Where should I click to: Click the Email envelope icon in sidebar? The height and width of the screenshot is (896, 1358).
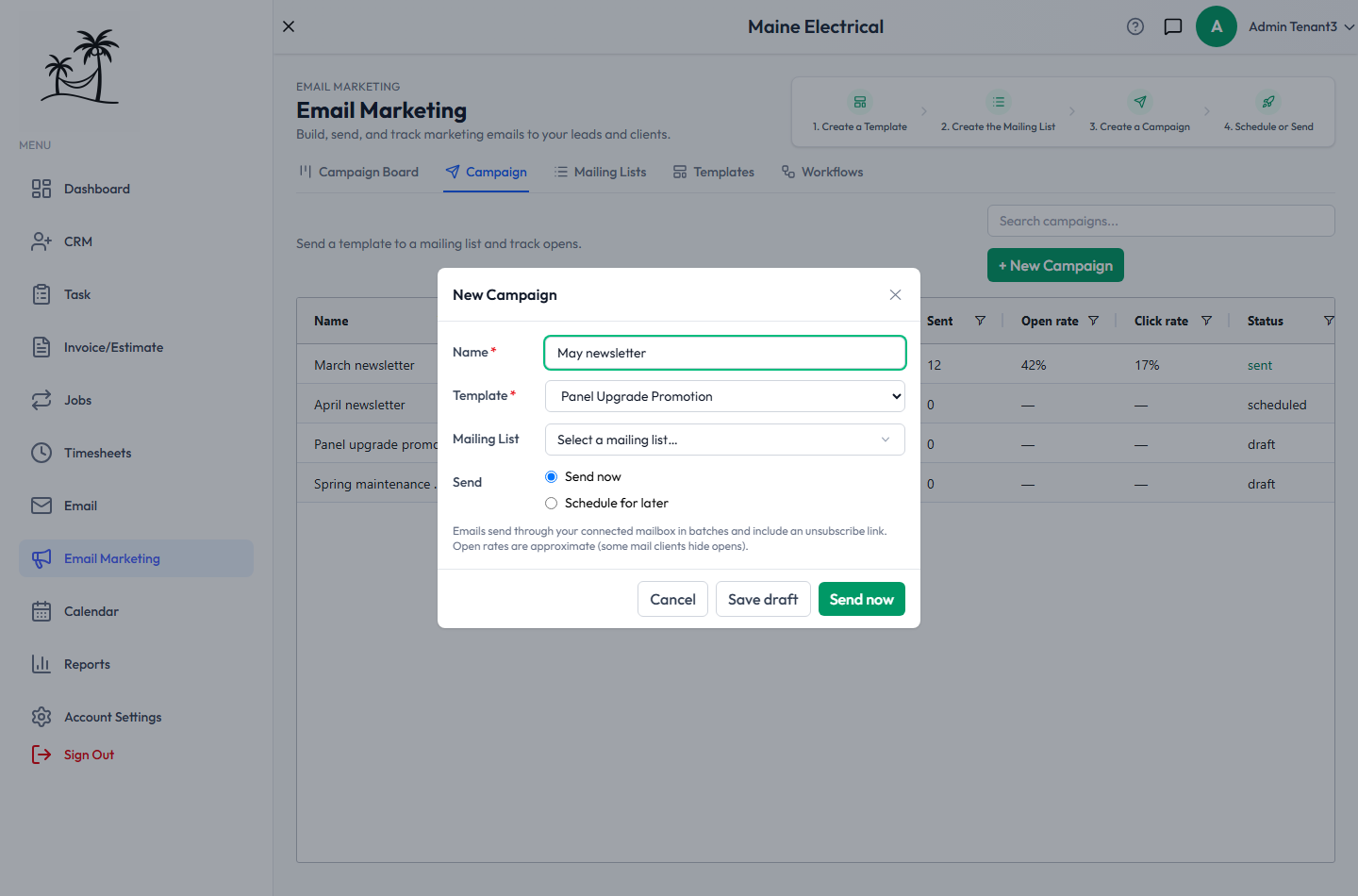pos(41,506)
